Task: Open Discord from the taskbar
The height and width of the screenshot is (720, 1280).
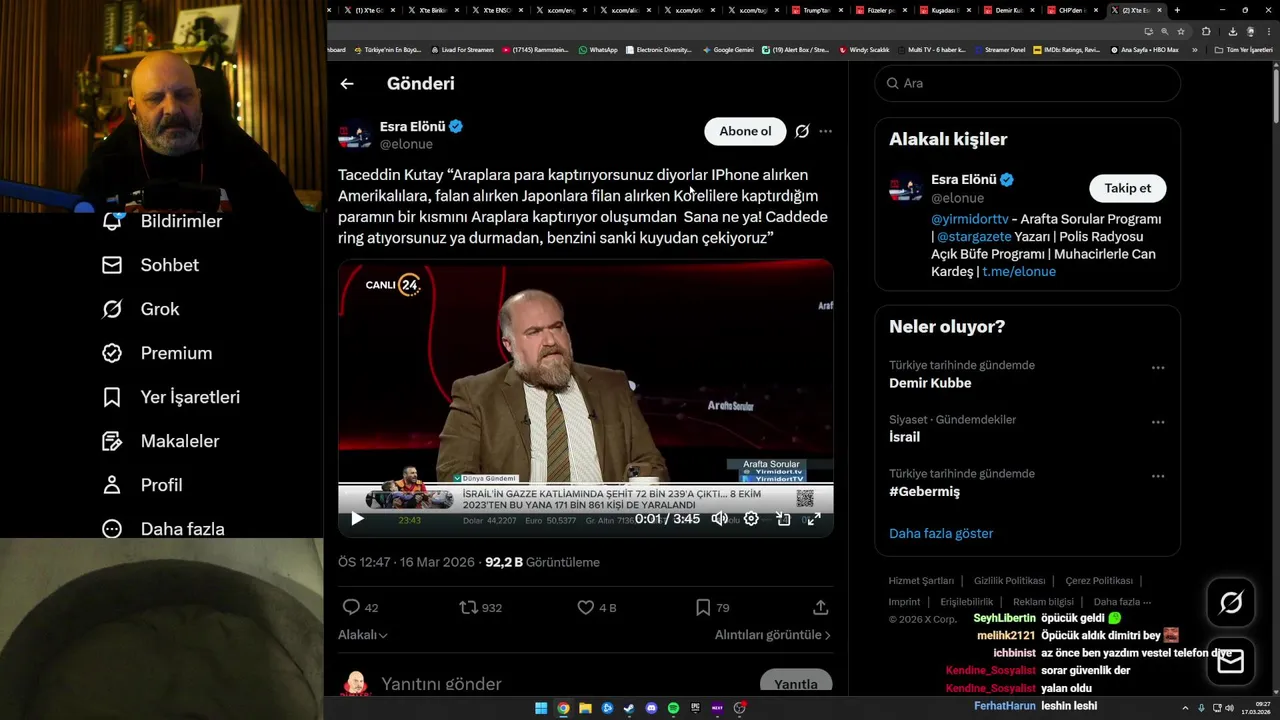Action: pos(651,708)
